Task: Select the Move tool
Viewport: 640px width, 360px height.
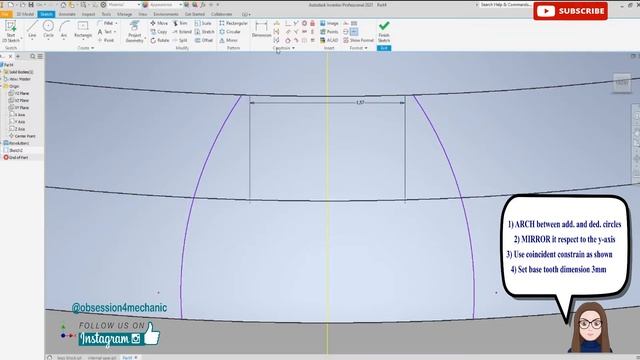Action: [x=159, y=23]
